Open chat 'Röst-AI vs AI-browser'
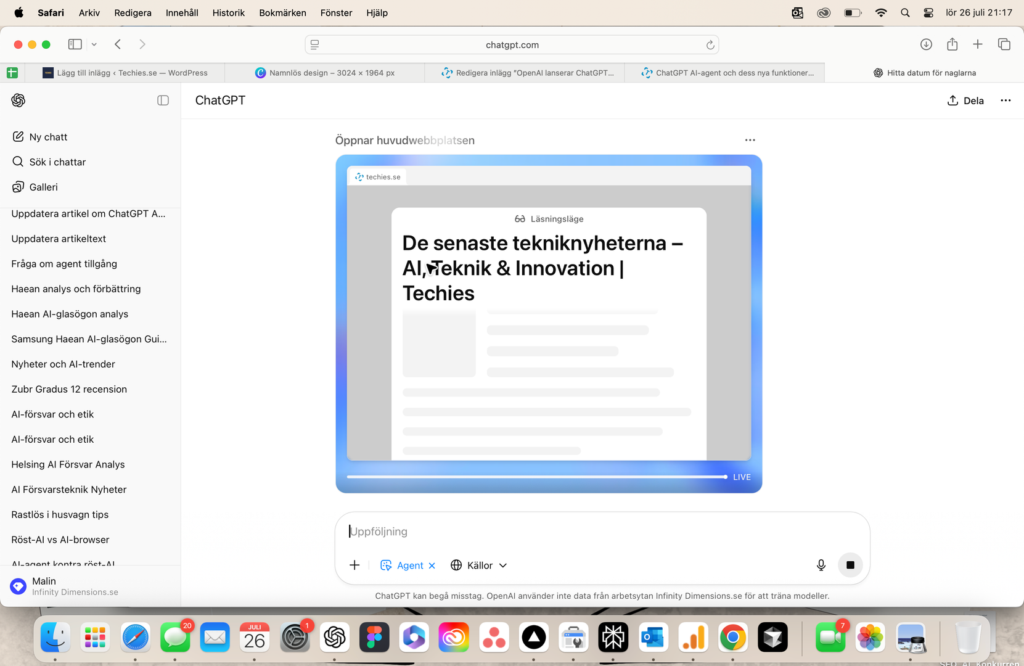Screen dimensions: 1024x666 point(60,540)
